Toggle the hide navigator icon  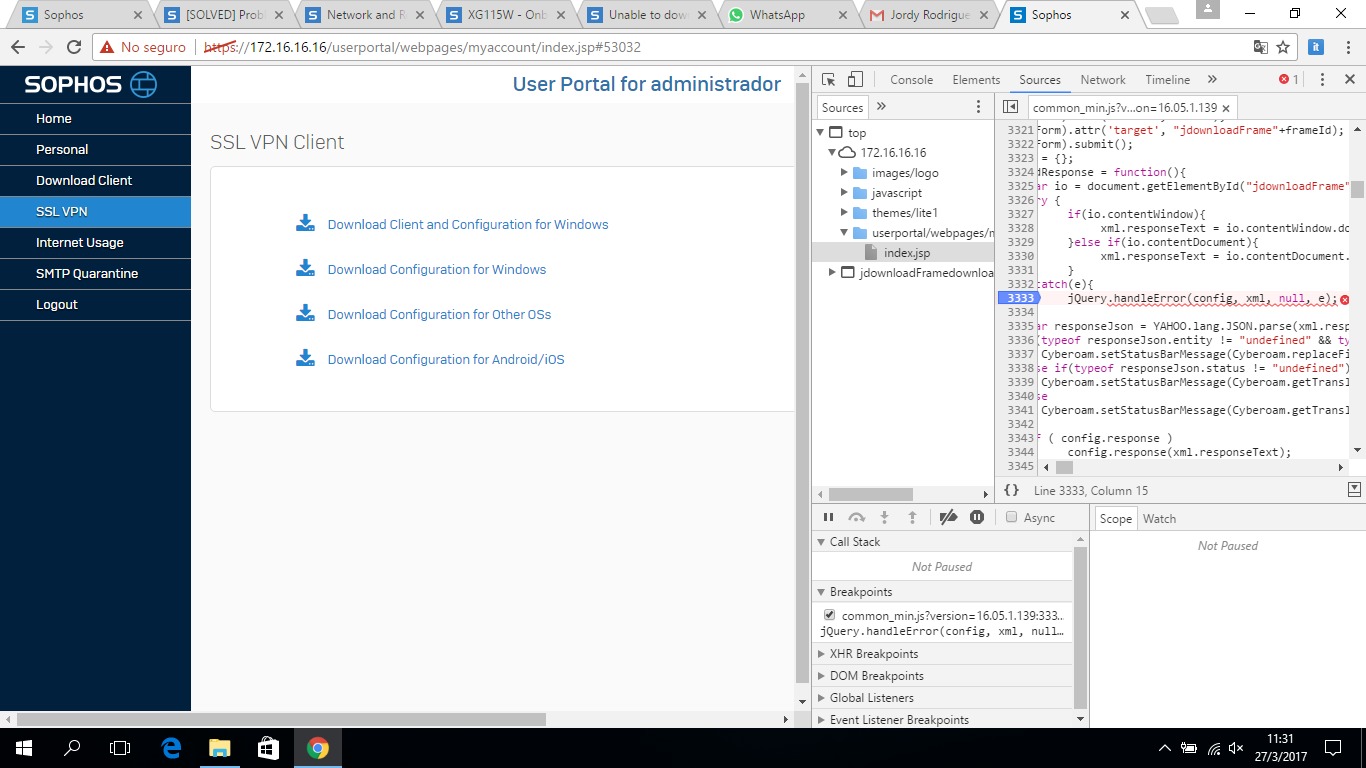tap(1010, 107)
